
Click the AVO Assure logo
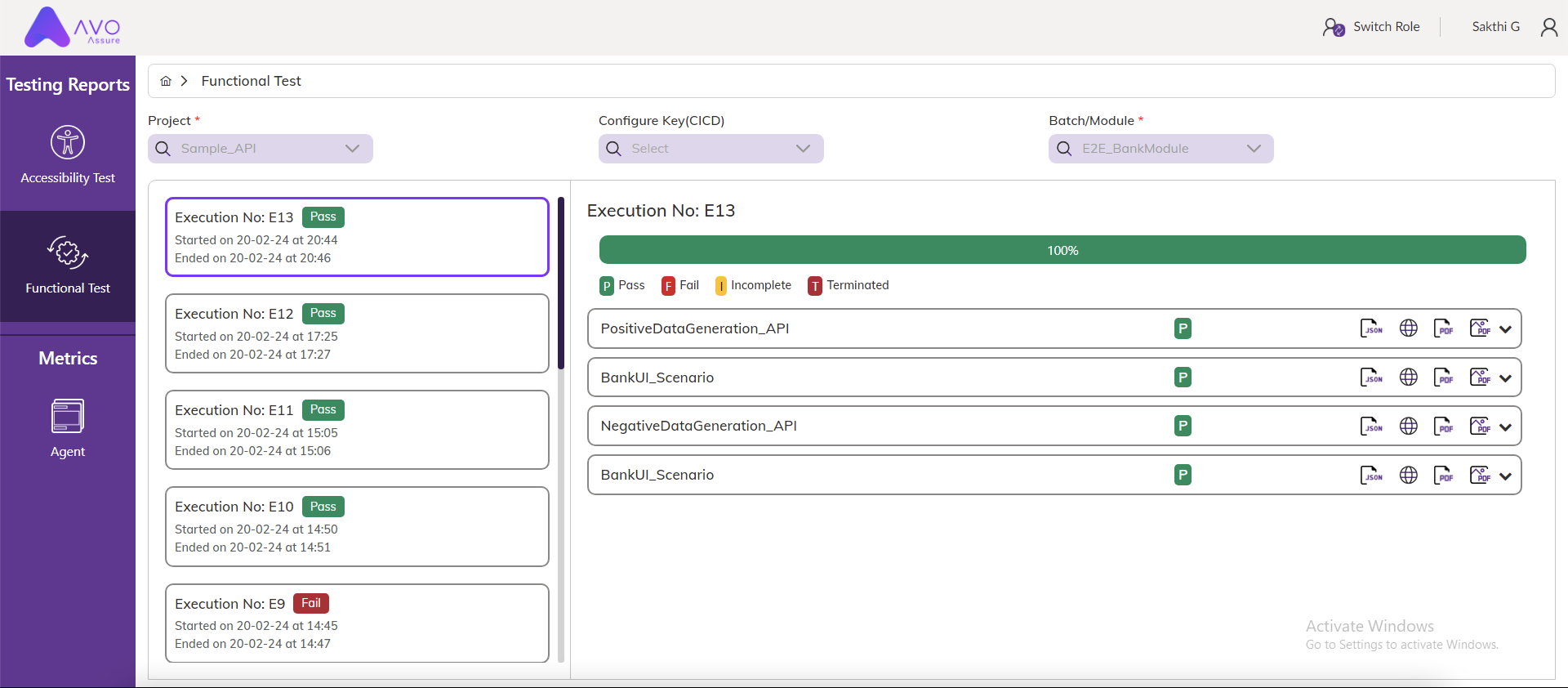pos(72,27)
